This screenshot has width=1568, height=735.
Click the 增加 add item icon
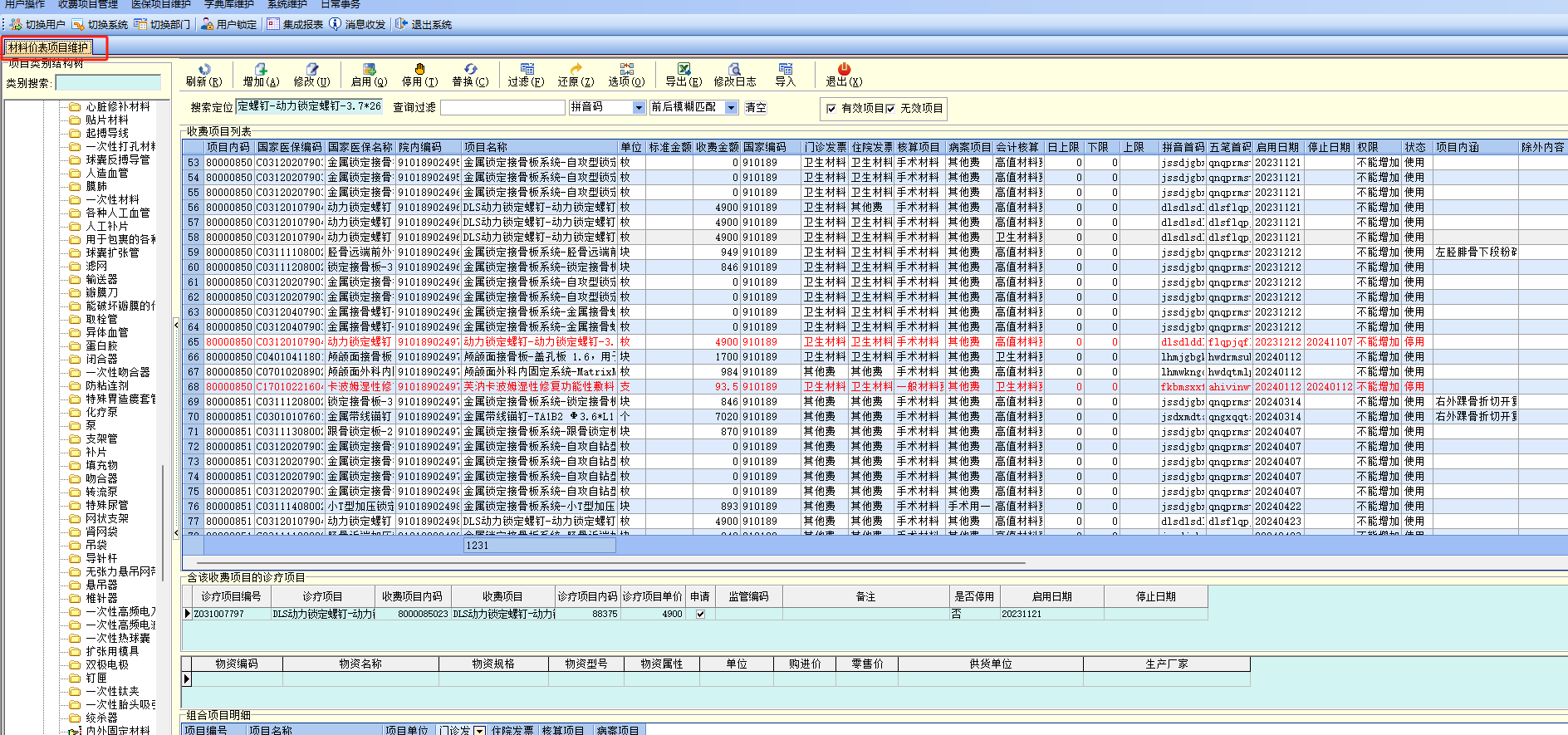(x=261, y=70)
